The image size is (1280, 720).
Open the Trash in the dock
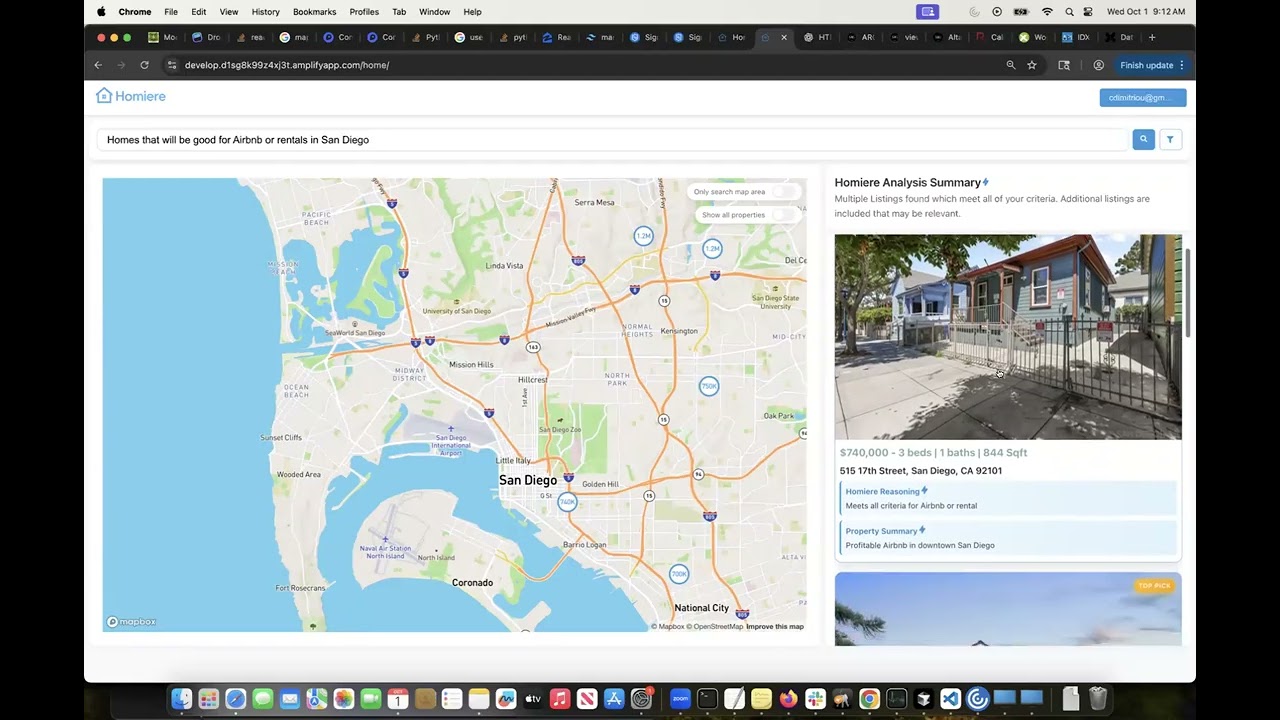click(x=1098, y=699)
